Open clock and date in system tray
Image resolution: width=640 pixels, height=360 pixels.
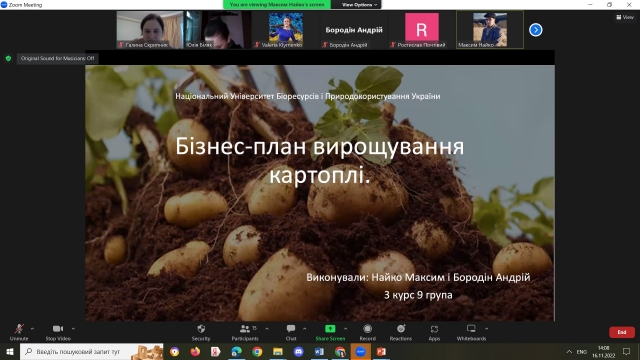pos(603,351)
